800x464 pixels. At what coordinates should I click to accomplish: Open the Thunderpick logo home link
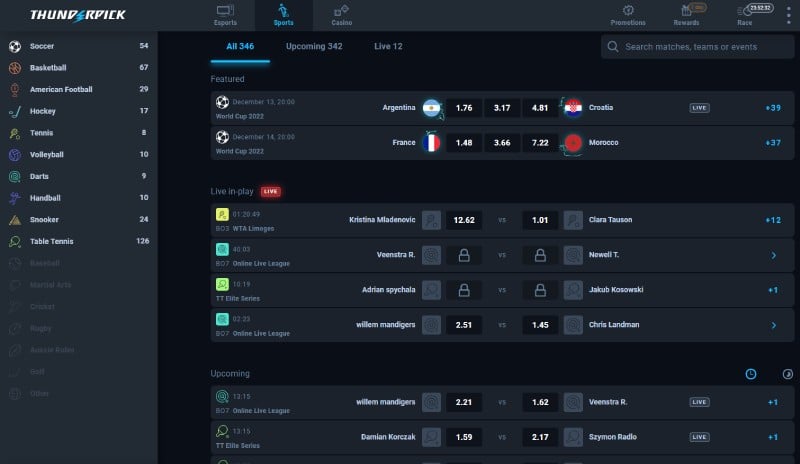(78, 15)
